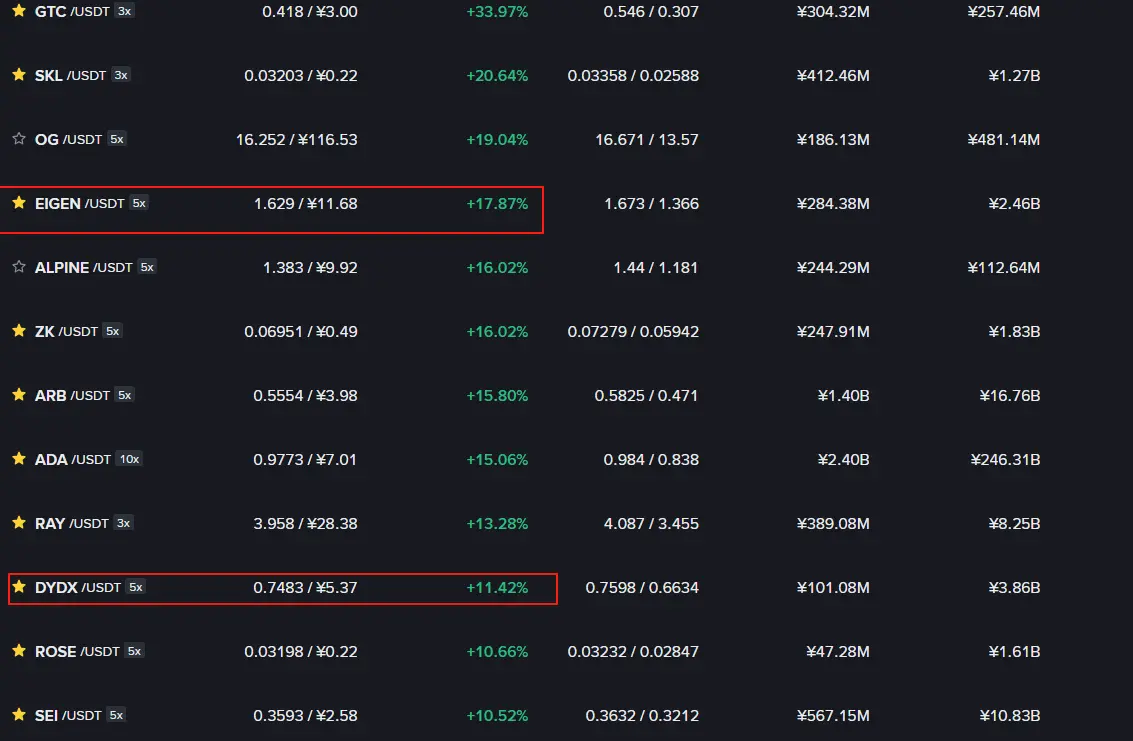Toggle the ZK/USDT favorite star

[19, 331]
